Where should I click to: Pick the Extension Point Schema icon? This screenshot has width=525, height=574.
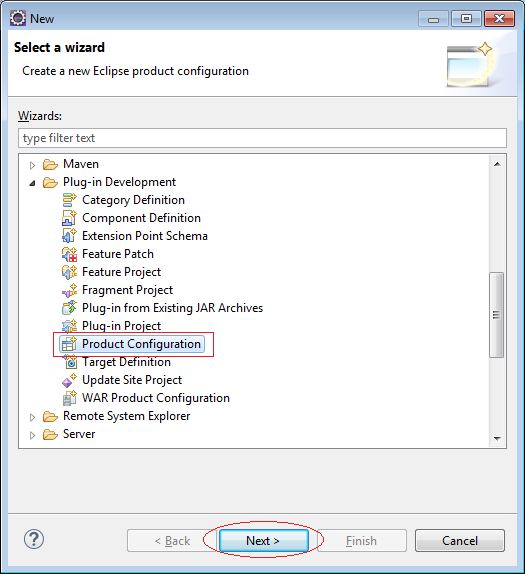point(69,236)
